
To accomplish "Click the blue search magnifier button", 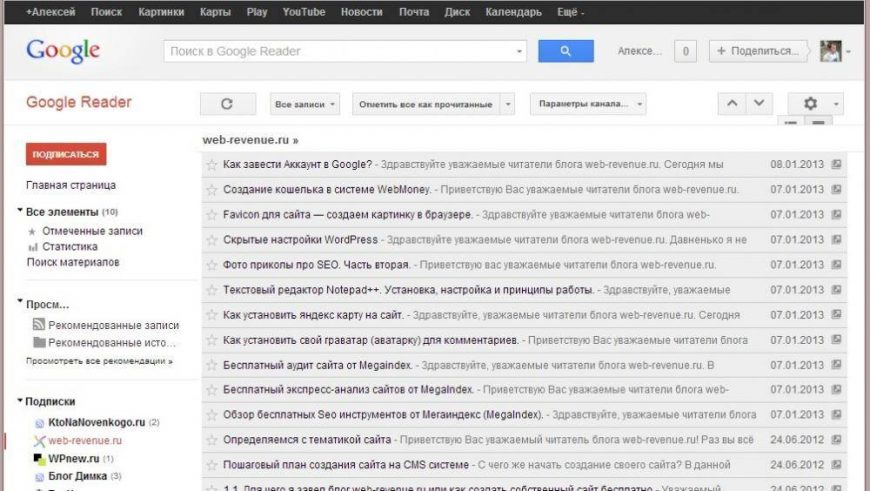I will [565, 51].
